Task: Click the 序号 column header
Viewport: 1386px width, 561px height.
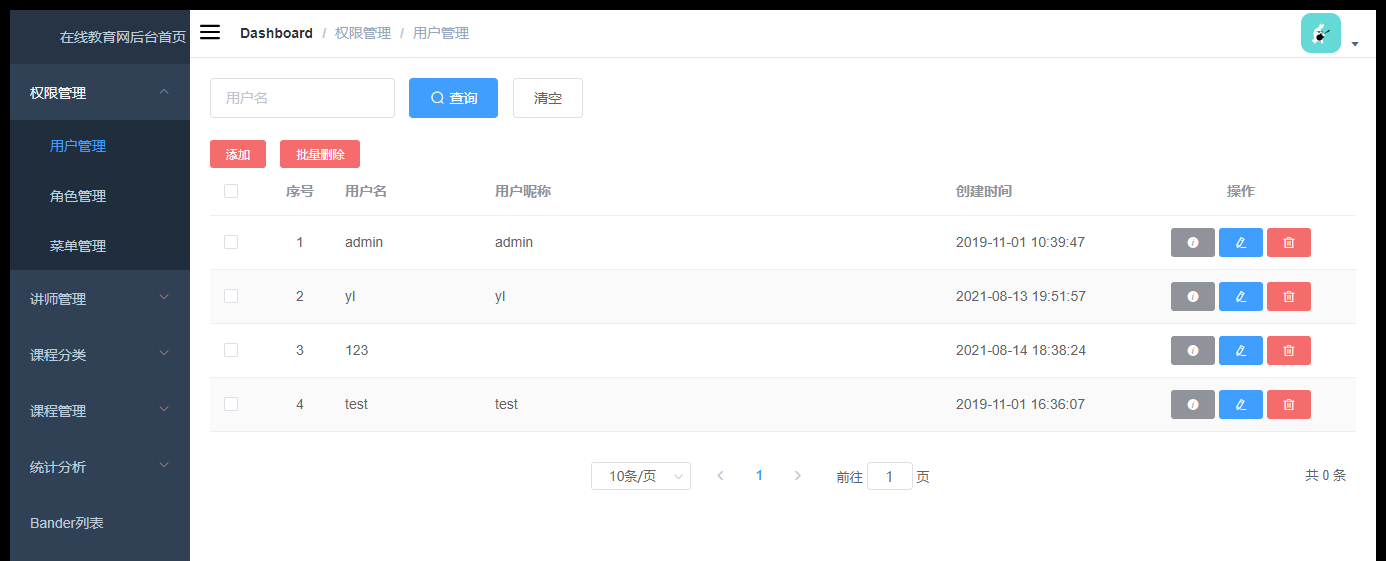Action: [x=300, y=191]
